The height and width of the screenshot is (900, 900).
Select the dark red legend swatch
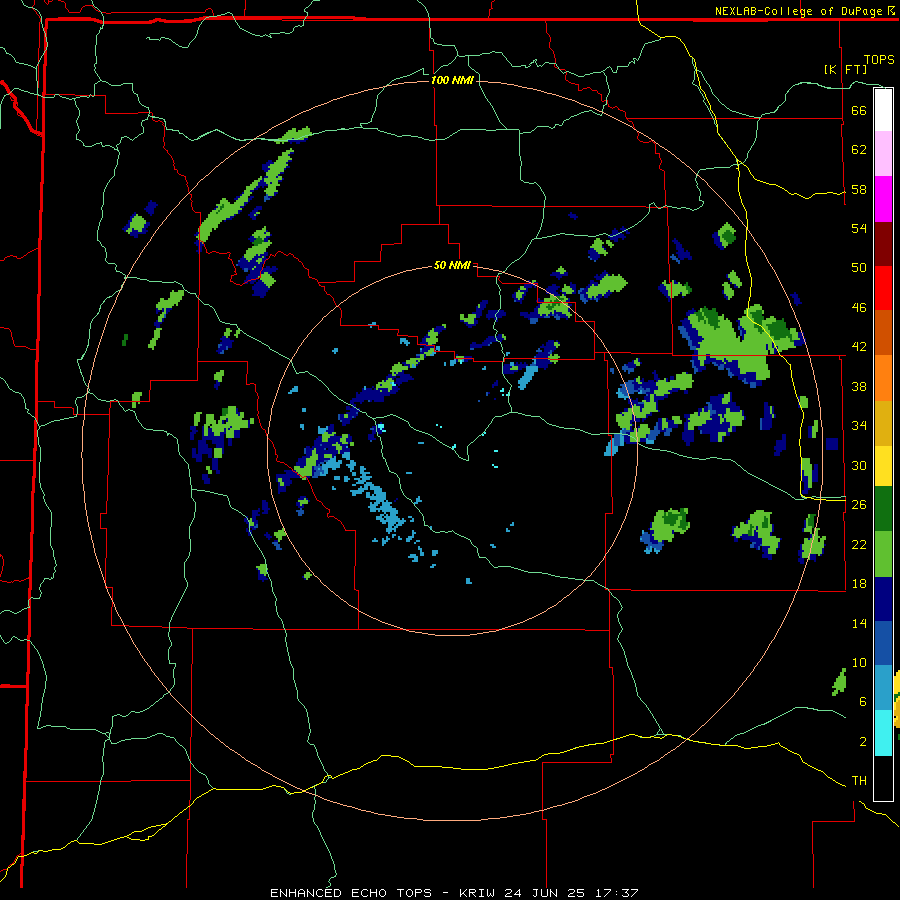tap(883, 244)
